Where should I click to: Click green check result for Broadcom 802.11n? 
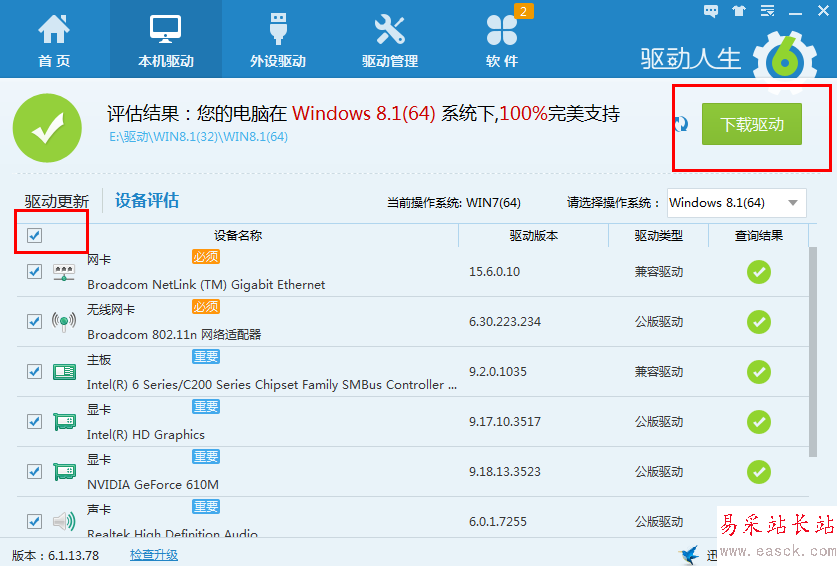(759, 322)
